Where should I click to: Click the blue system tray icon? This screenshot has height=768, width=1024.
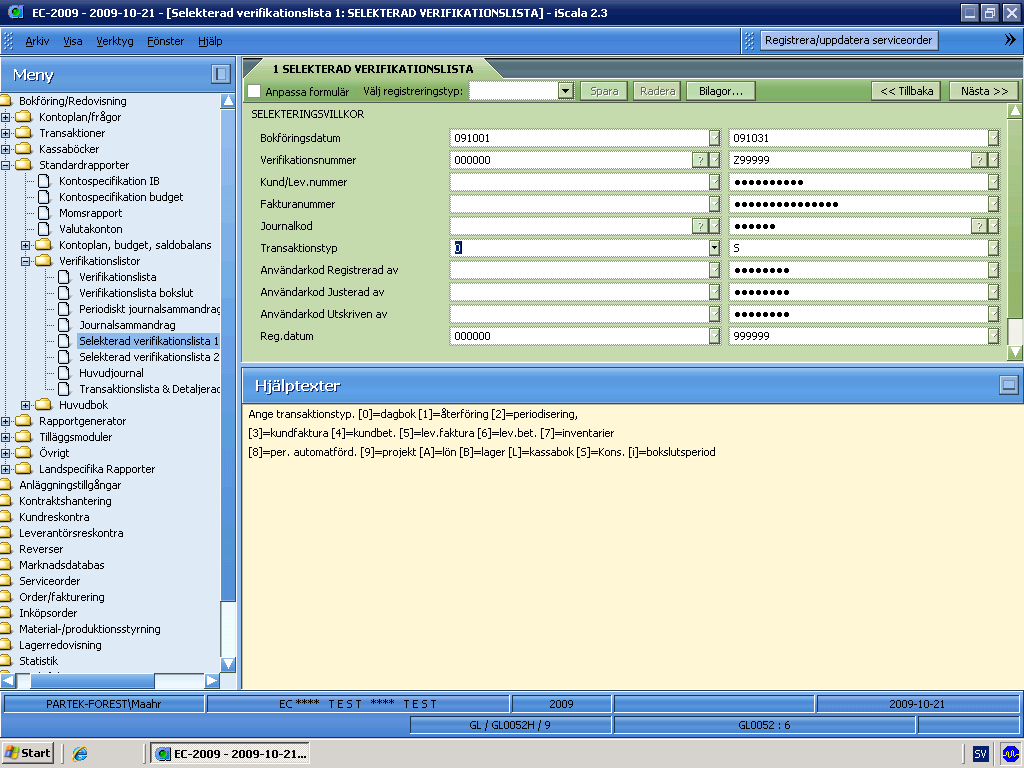tap(1010, 754)
